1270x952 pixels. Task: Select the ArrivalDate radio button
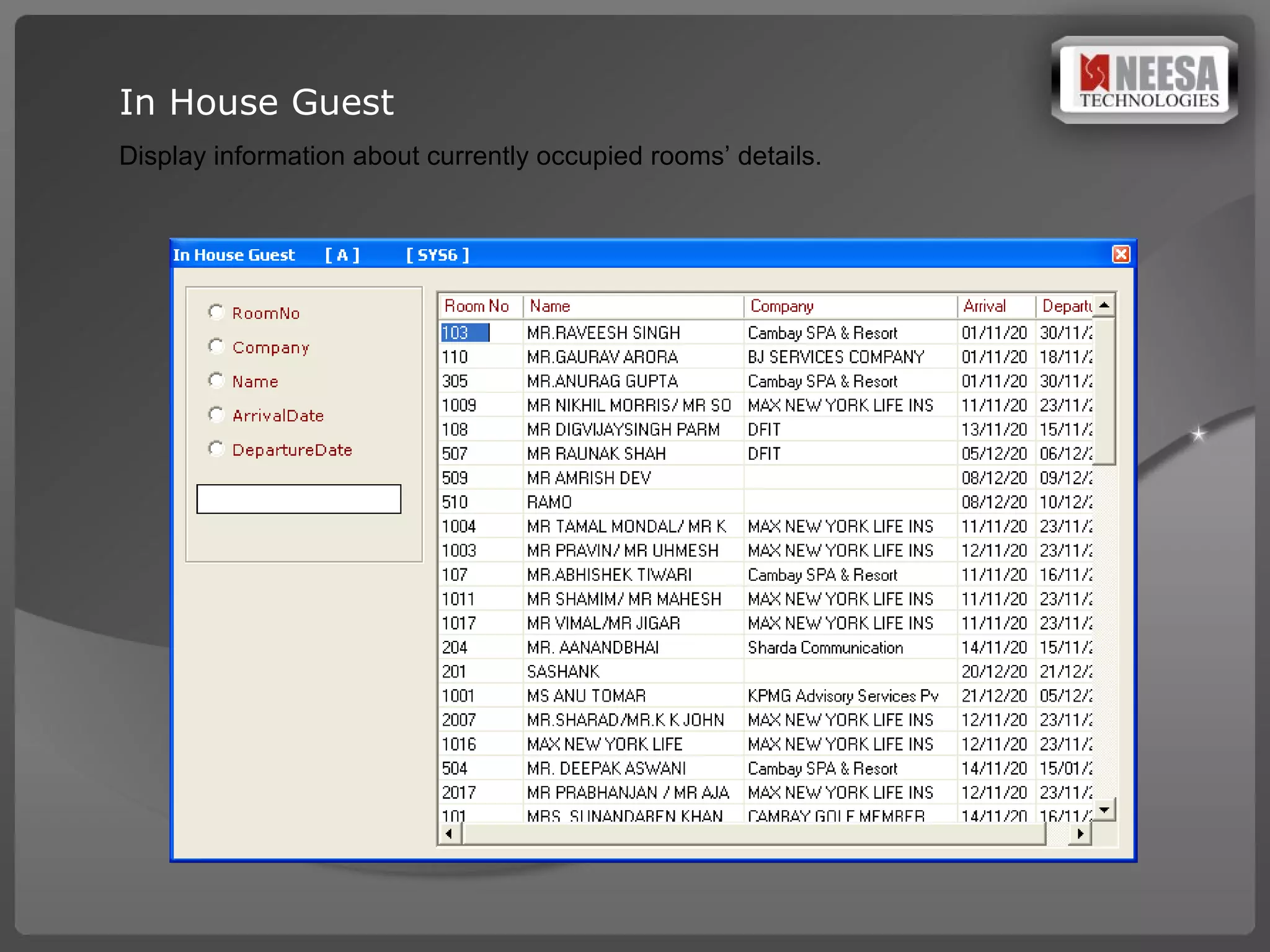click(x=216, y=414)
